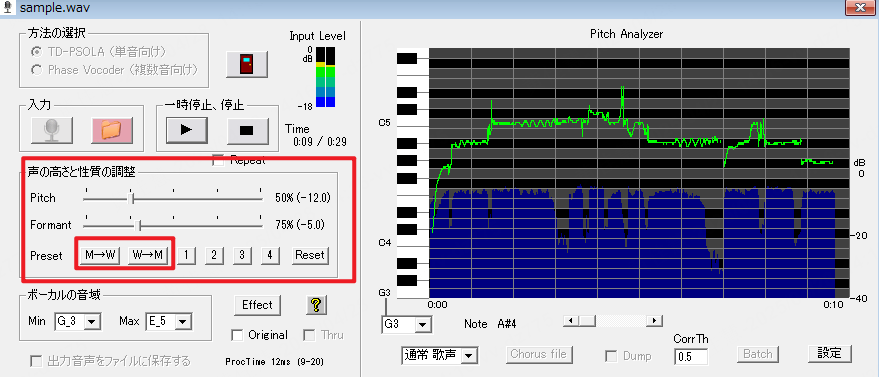Open the voice type dropdown below the analyzer
Image resolution: width=879 pixels, height=377 pixels.
point(440,355)
